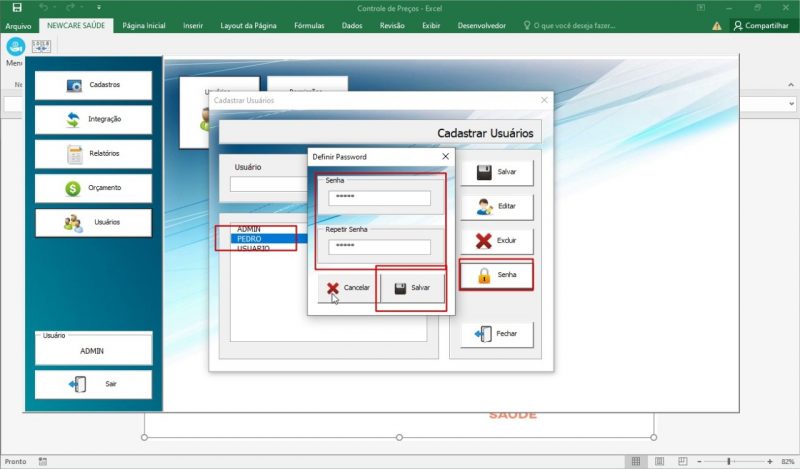This screenshot has width=800, height=469.
Task: Click the Senha padlock button
Action: click(496, 274)
